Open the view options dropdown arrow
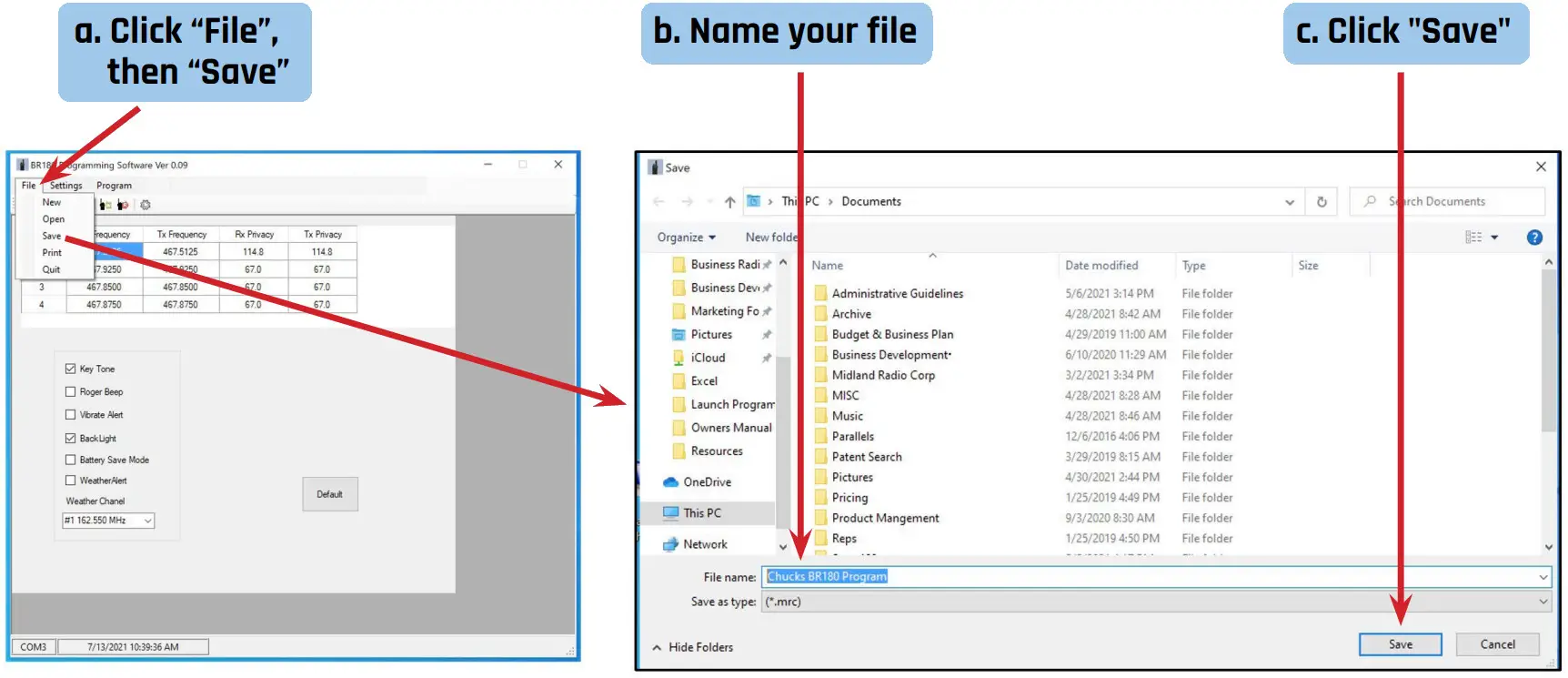Image resolution: width=1568 pixels, height=678 pixels. (x=1494, y=238)
